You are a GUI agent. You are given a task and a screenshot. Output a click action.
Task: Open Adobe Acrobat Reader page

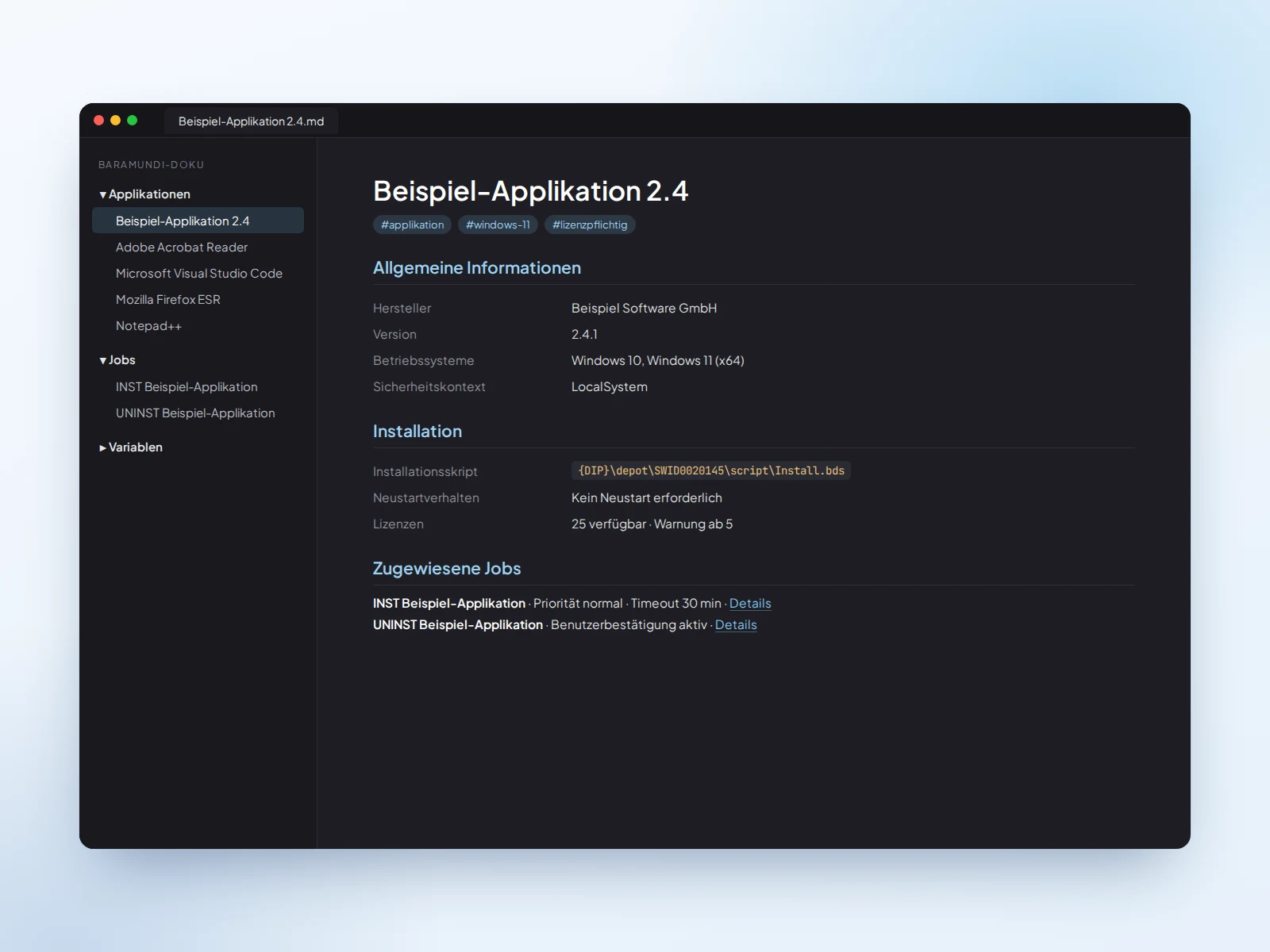click(x=198, y=247)
